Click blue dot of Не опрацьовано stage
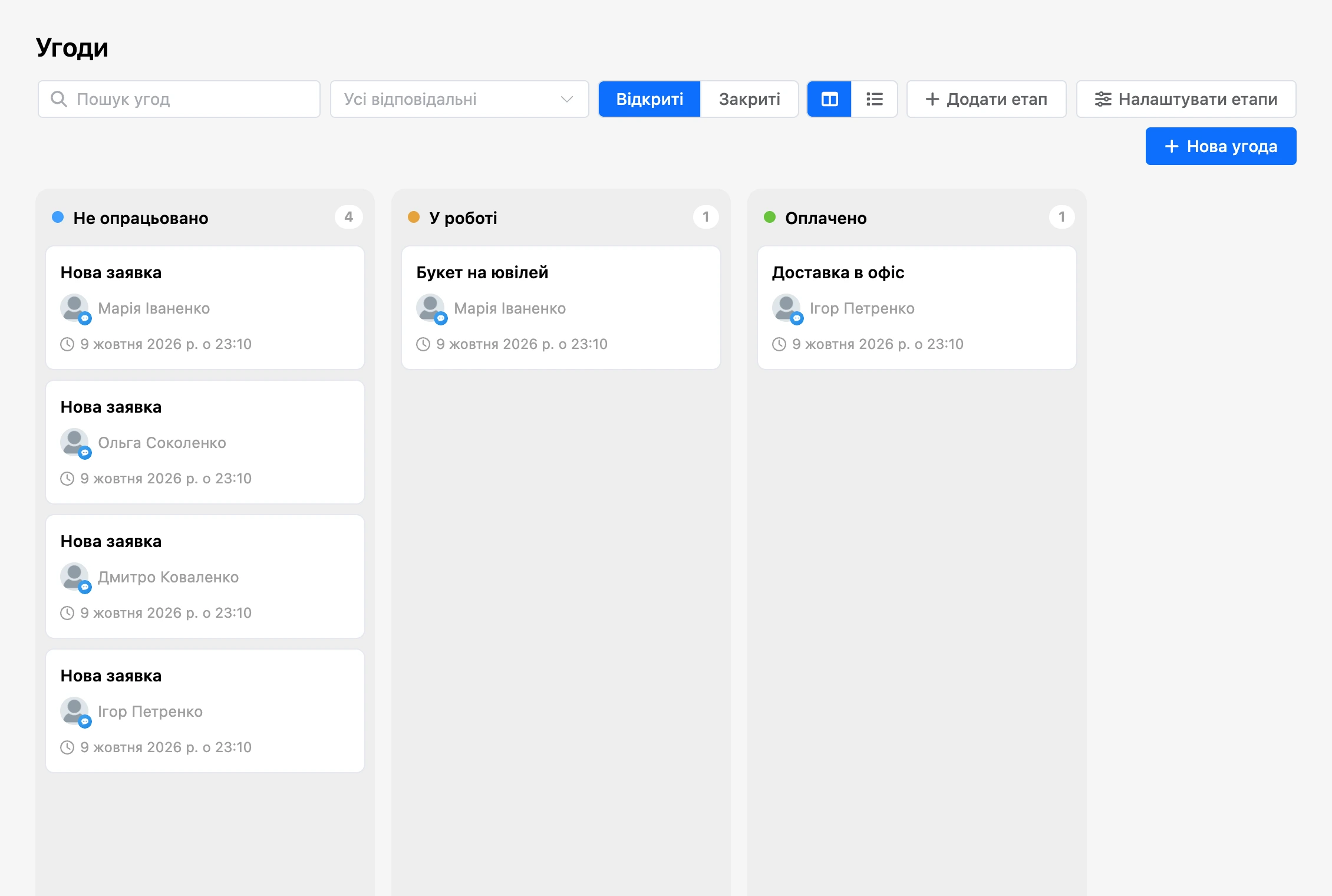This screenshot has height=896, width=1332. [x=58, y=217]
